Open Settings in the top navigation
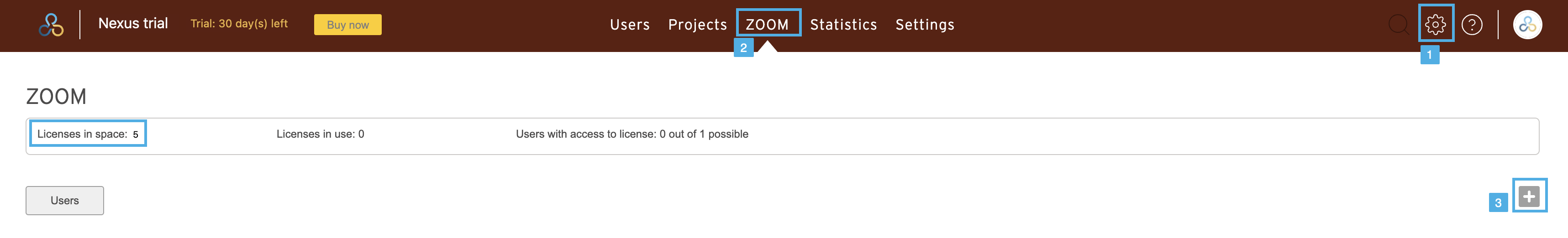Viewport: 1568px width, 238px height. coord(925,24)
